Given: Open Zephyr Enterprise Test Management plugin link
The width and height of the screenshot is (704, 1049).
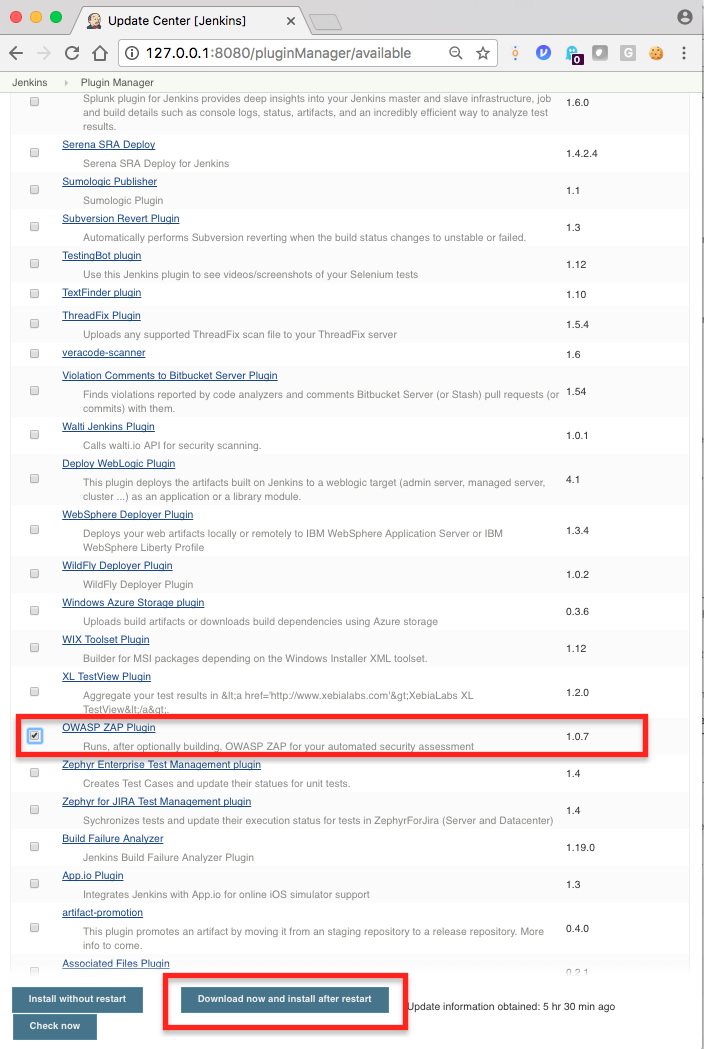Looking at the screenshot, I should (161, 764).
